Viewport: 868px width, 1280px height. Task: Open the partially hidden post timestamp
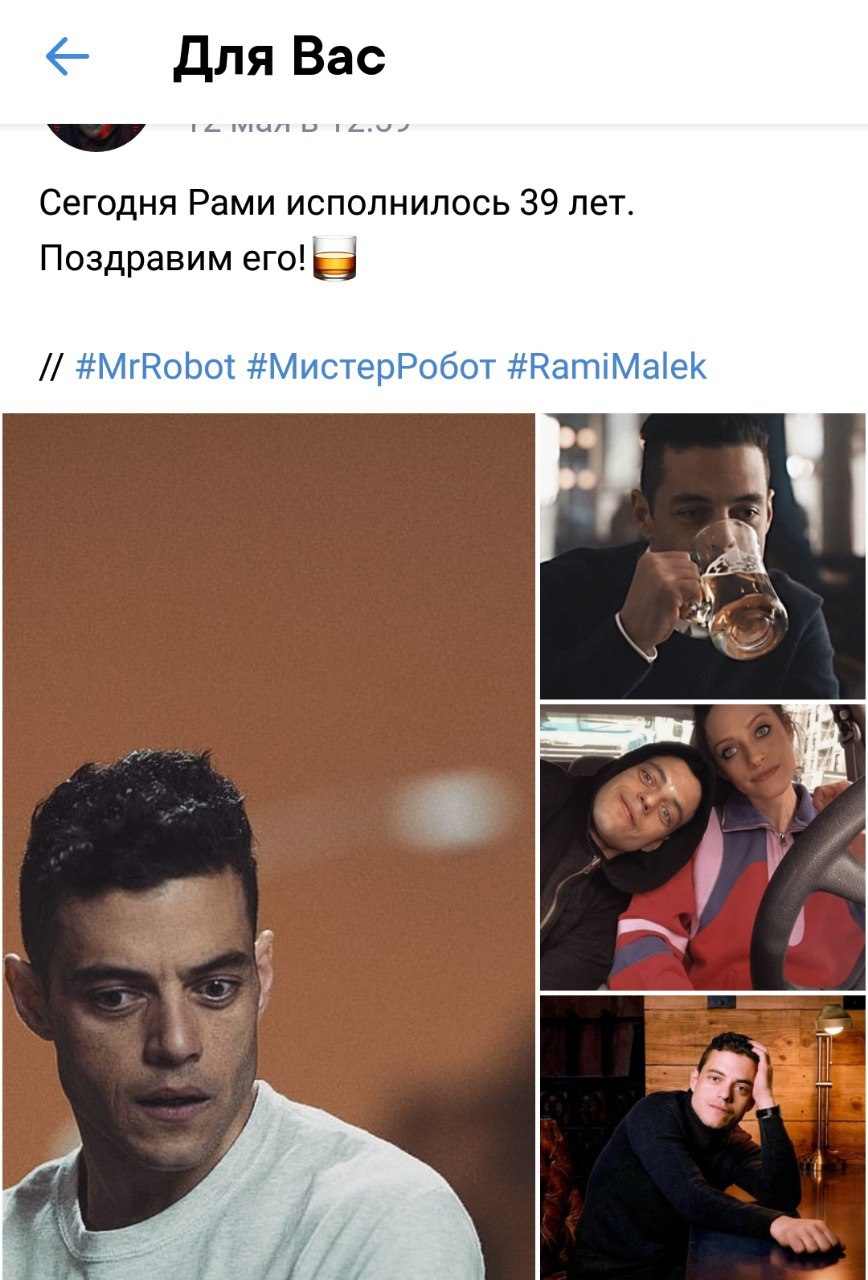point(296,128)
